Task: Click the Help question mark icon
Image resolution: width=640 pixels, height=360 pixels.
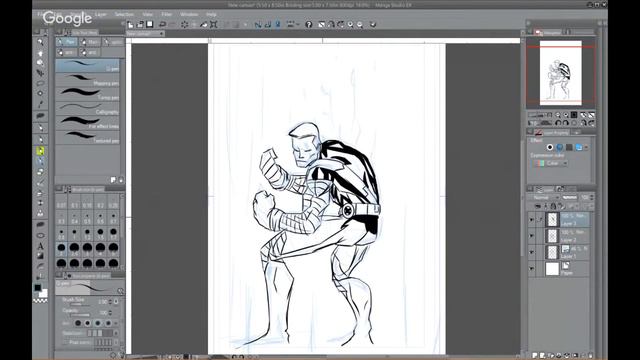Action: tap(309, 24)
